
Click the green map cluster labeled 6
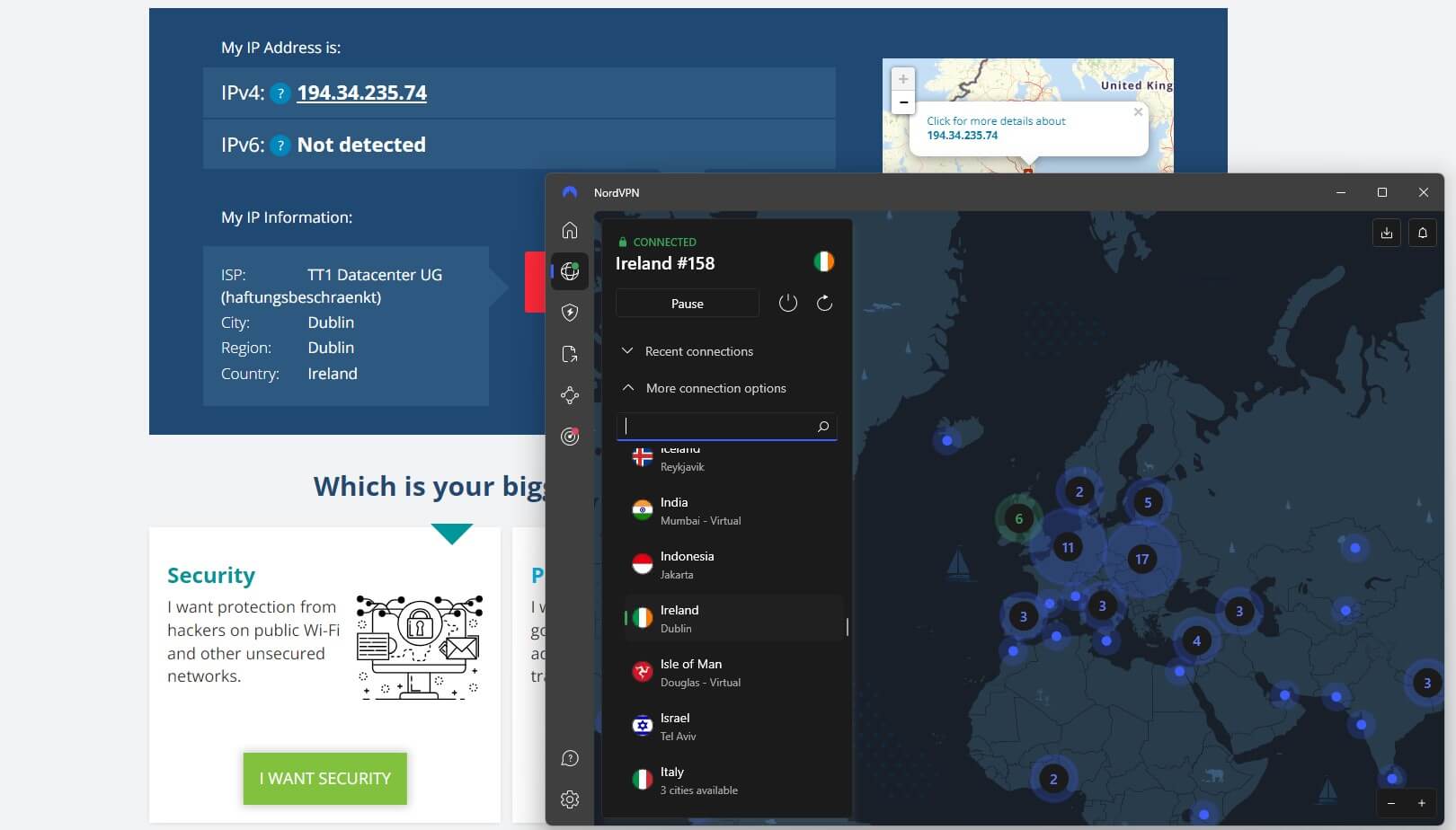(1018, 518)
